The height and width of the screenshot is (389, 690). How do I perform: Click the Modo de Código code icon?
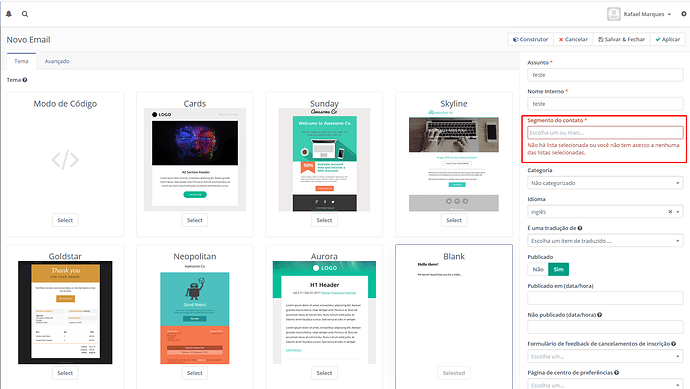pyautogui.click(x=65, y=160)
